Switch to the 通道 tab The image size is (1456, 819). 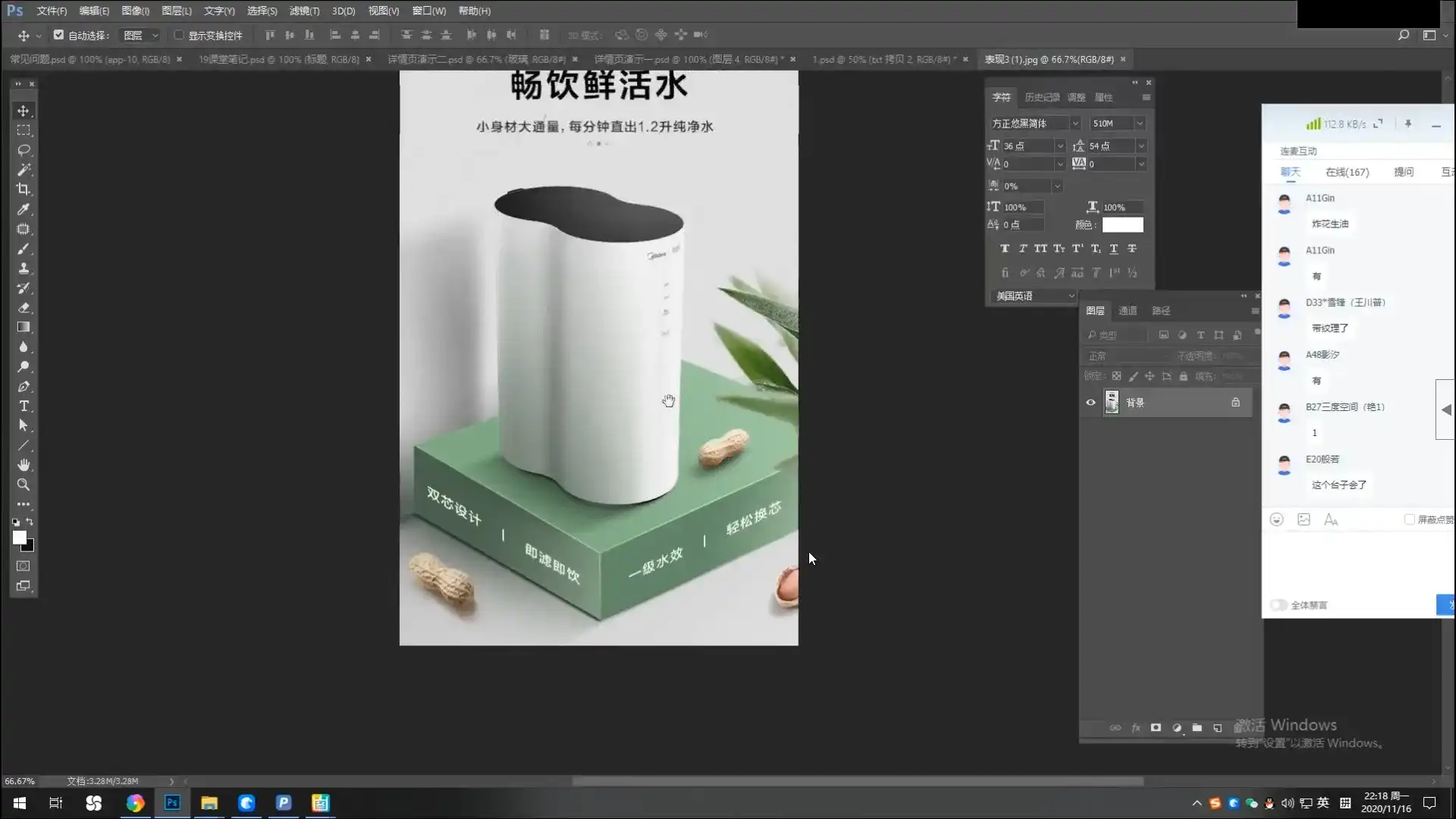pos(1128,310)
